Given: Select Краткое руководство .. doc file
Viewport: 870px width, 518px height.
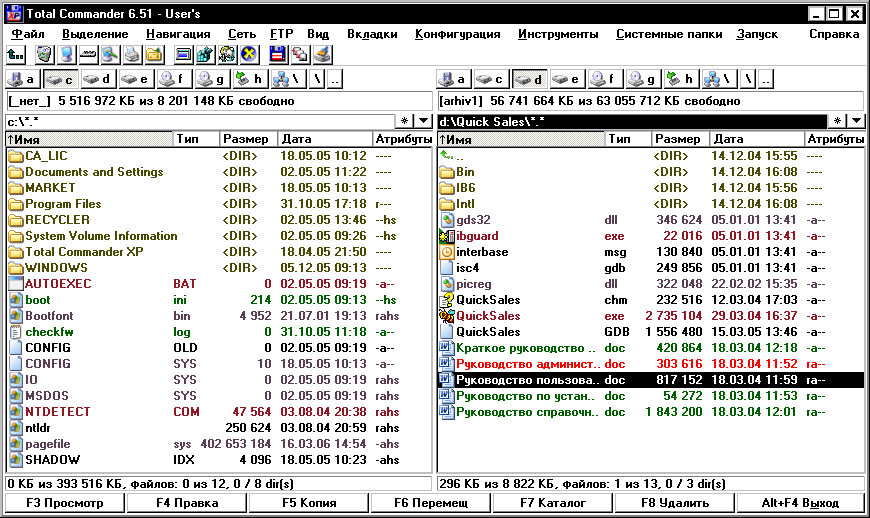Looking at the screenshot, I should click(651, 348).
